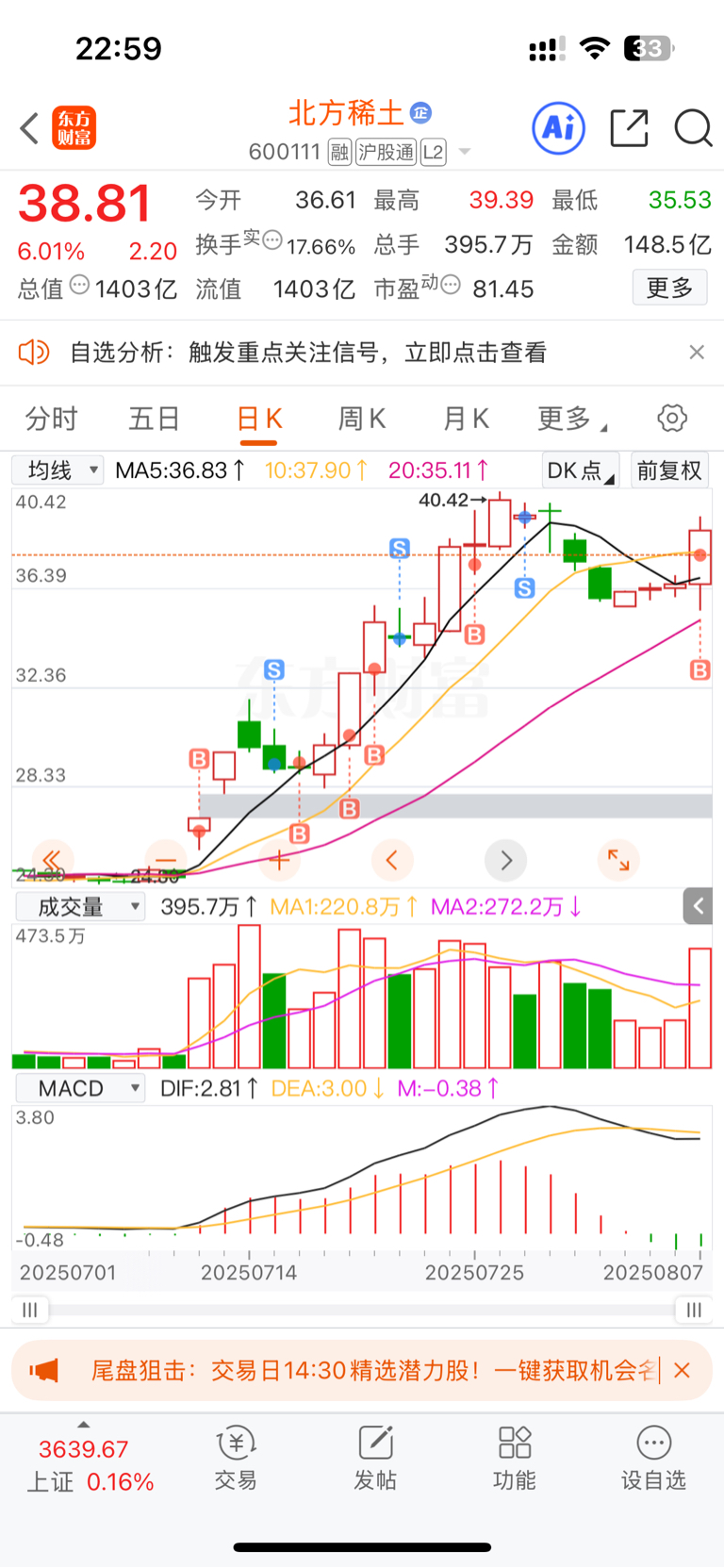Tap the 融 margin trading badge

point(339,152)
